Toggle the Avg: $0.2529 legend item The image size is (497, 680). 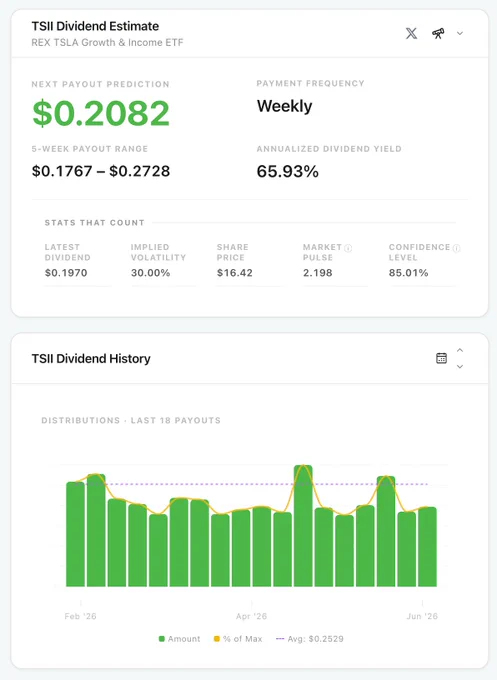[x=310, y=639]
